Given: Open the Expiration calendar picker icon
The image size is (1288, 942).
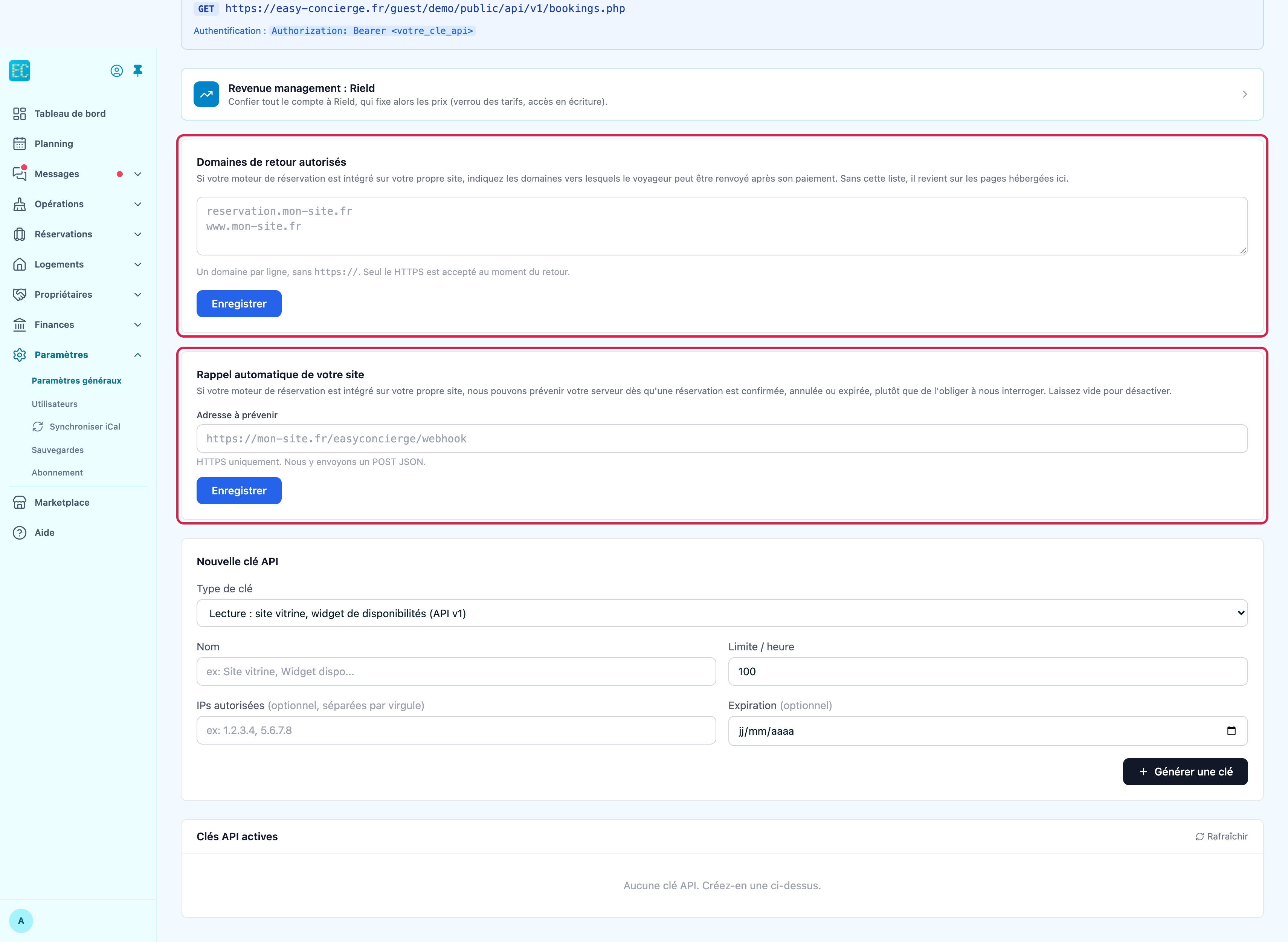Looking at the screenshot, I should (x=1231, y=731).
